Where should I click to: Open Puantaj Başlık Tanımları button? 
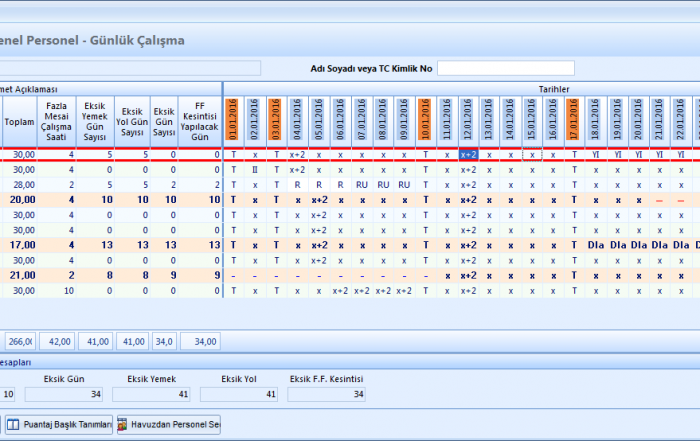pos(61,424)
